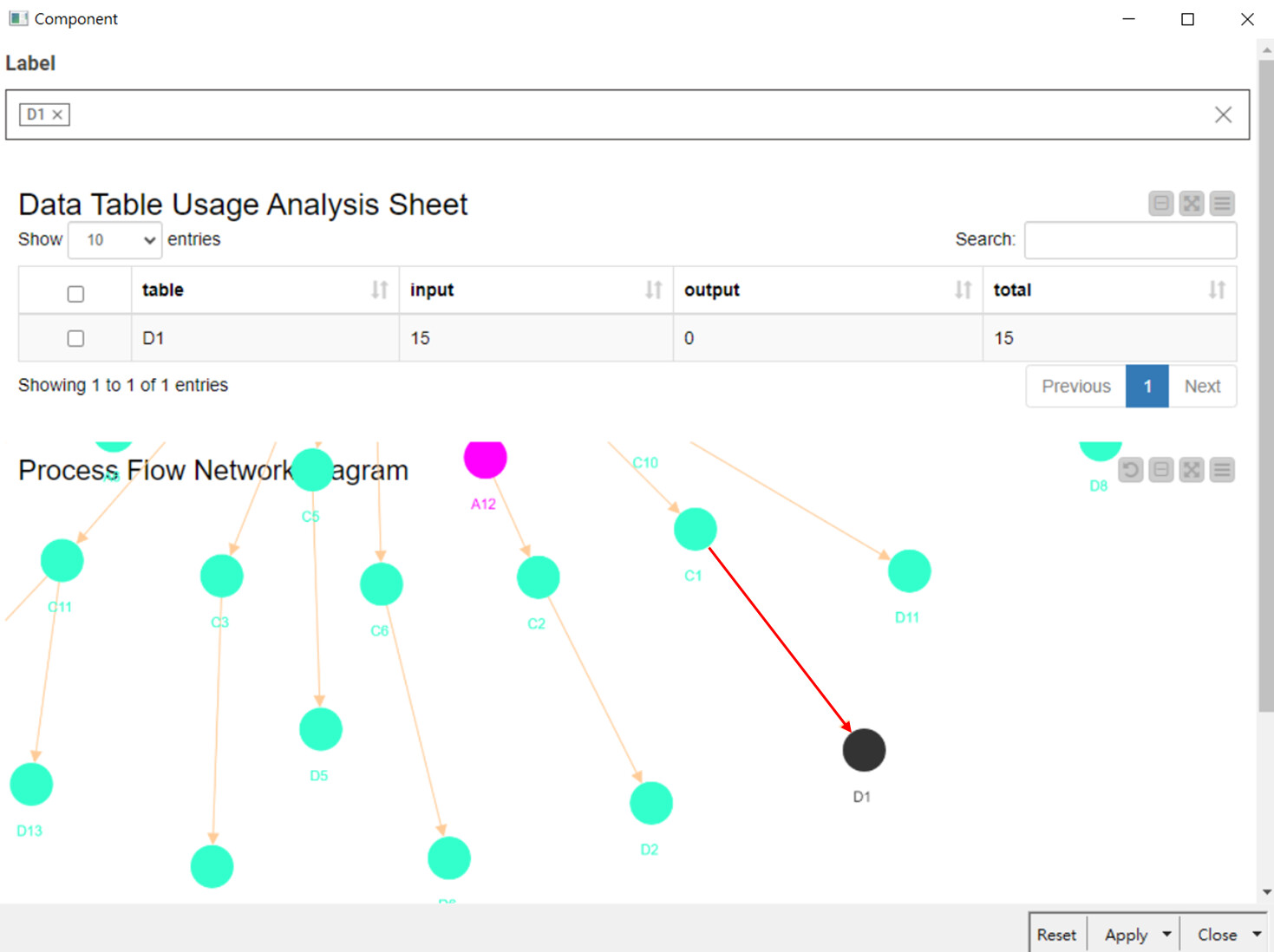Open the Show entries count dropdown
This screenshot has height=952, width=1274.
[x=114, y=240]
